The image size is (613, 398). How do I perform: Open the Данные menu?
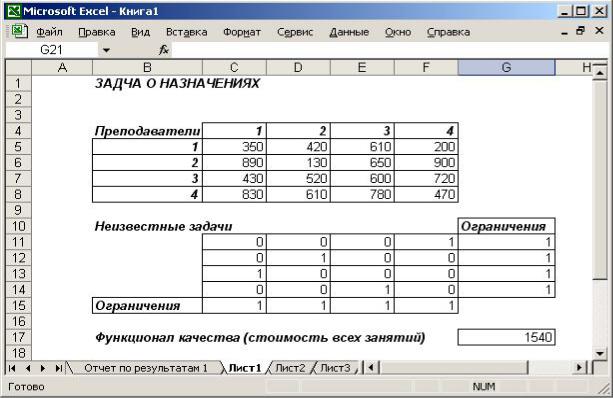pos(349,32)
